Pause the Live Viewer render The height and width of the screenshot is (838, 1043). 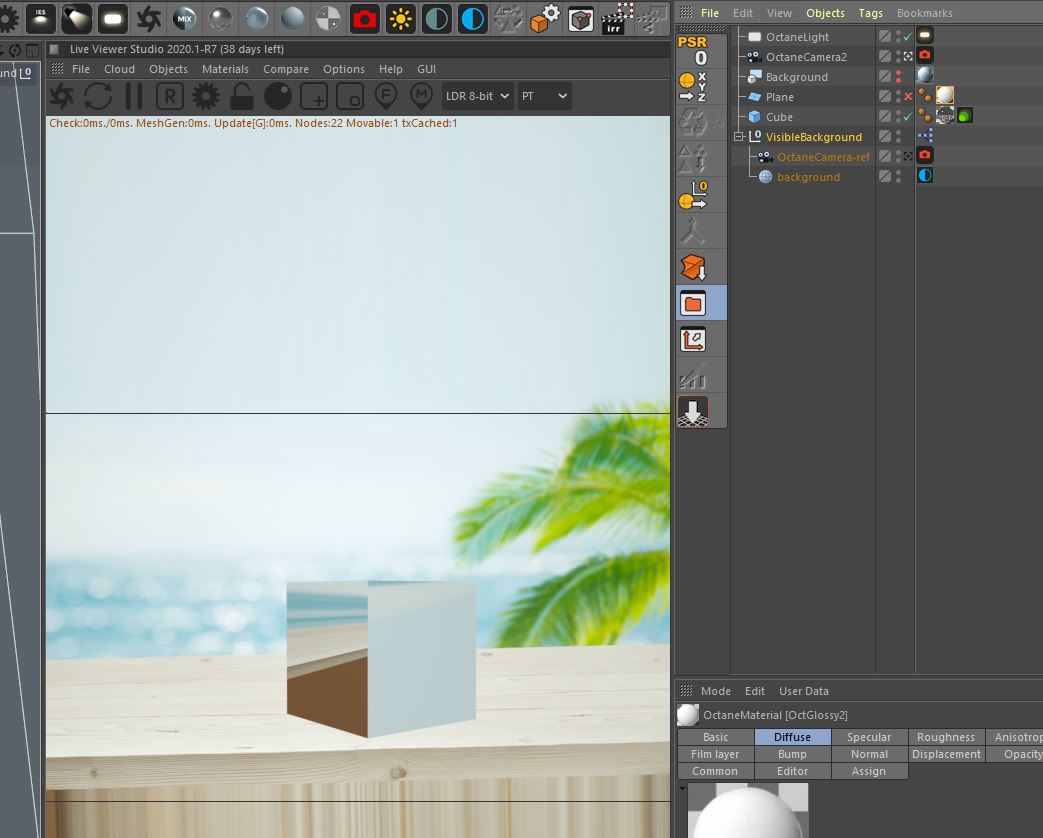tap(134, 96)
